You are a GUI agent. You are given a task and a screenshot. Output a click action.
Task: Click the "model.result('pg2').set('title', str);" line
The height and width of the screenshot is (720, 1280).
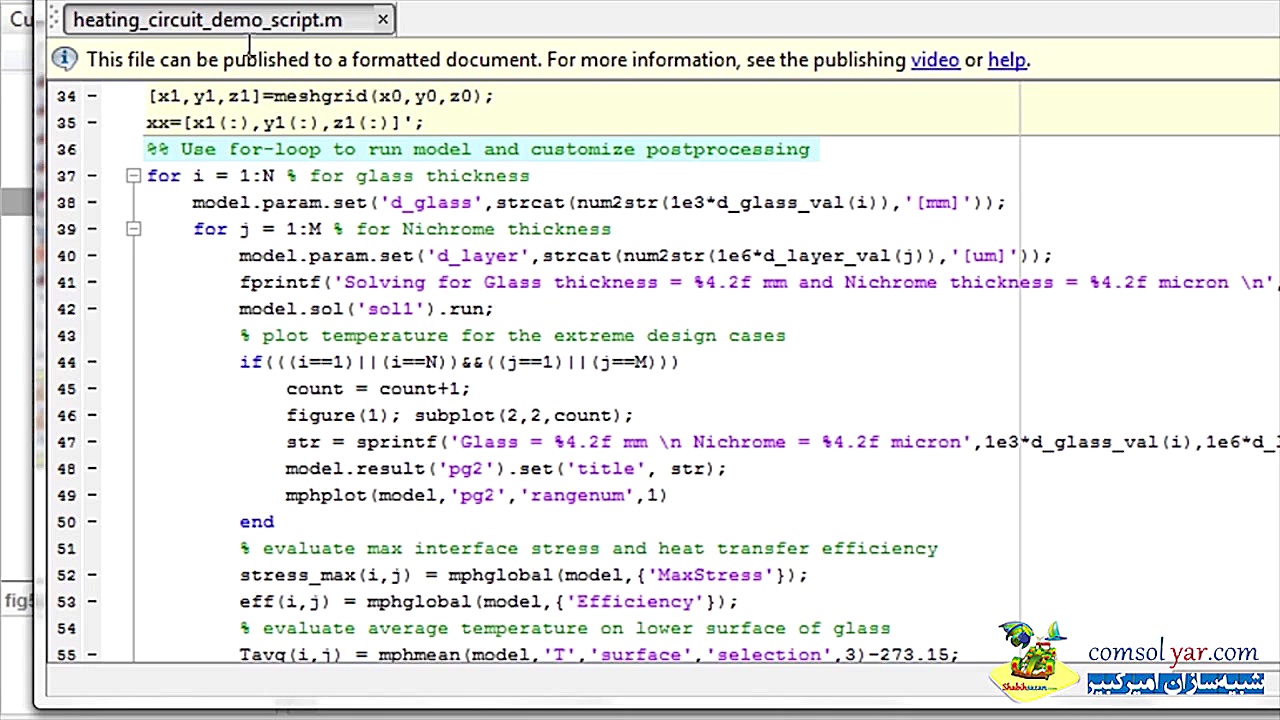pyautogui.click(x=506, y=469)
